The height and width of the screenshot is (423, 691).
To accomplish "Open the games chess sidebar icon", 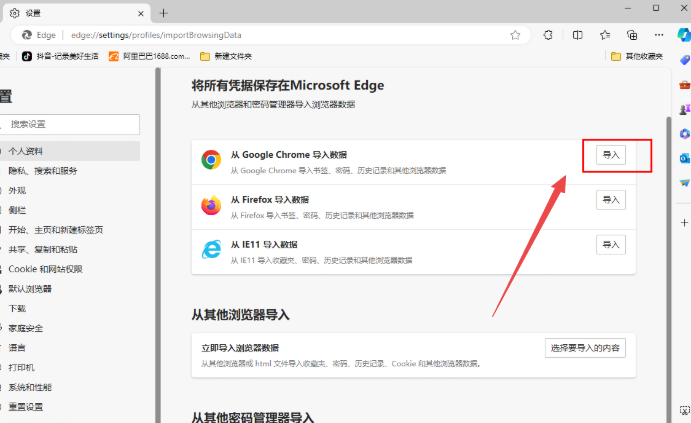I will 685,109.
